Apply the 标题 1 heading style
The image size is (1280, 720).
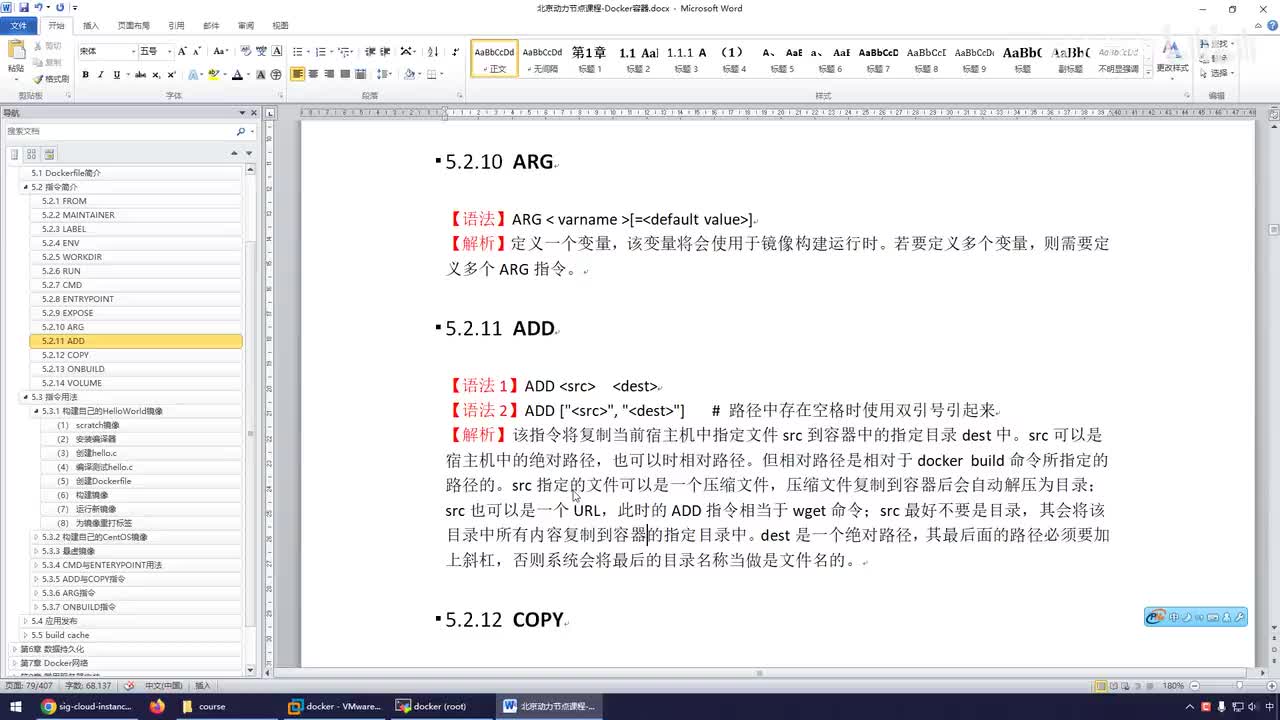click(589, 58)
